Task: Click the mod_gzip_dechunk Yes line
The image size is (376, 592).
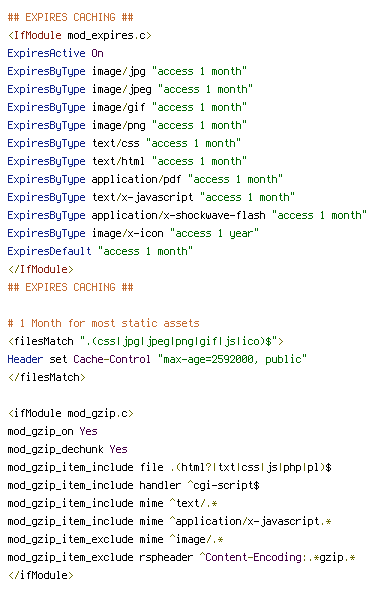Action: pyautogui.click(x=68, y=449)
